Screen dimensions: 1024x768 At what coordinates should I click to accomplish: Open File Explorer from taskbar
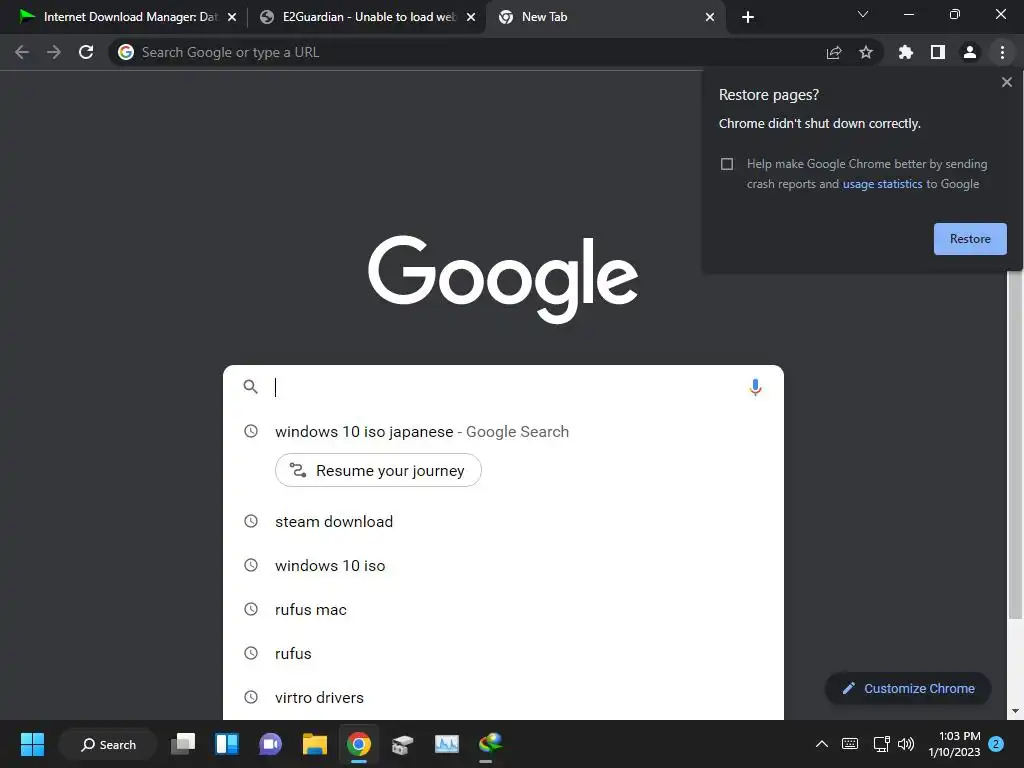click(315, 744)
